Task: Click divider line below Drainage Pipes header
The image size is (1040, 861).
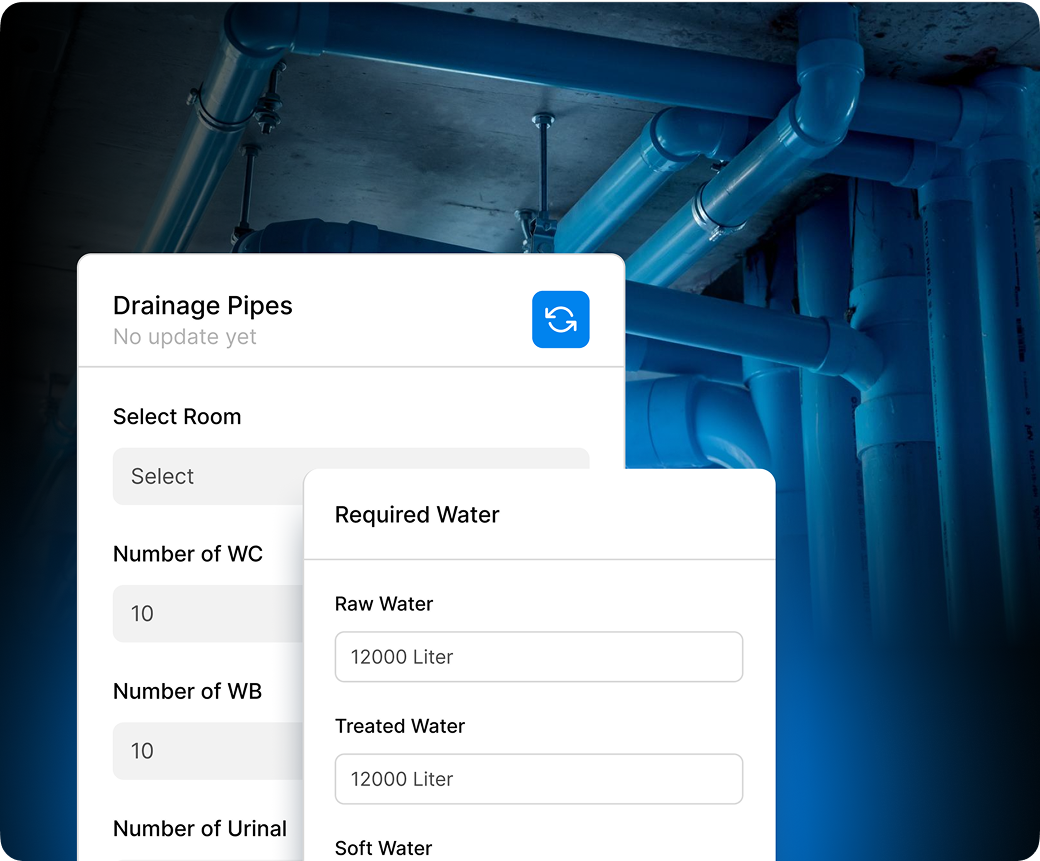Action: tap(350, 367)
